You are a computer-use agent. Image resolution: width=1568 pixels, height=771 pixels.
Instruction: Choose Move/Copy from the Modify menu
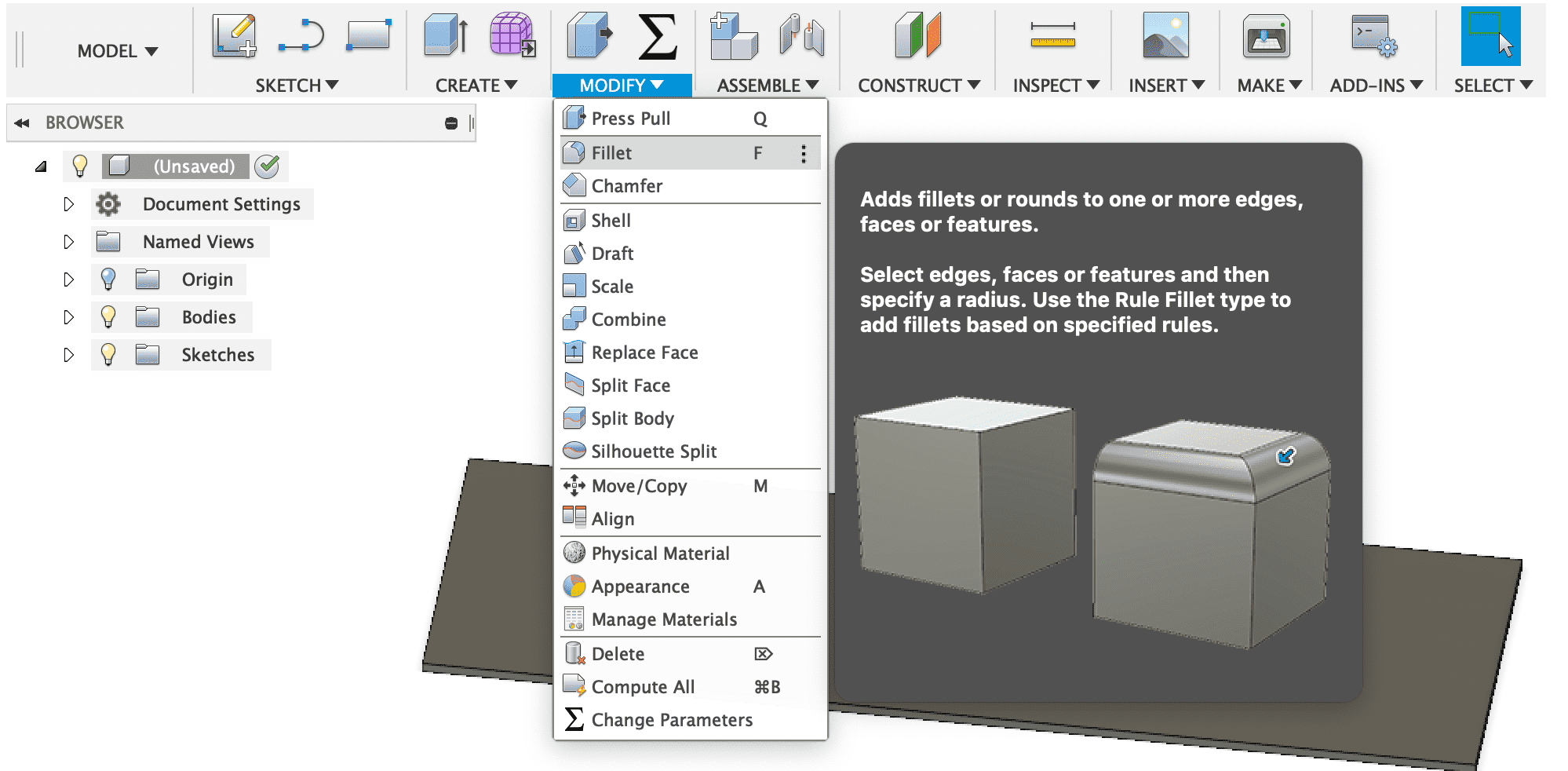691,486
